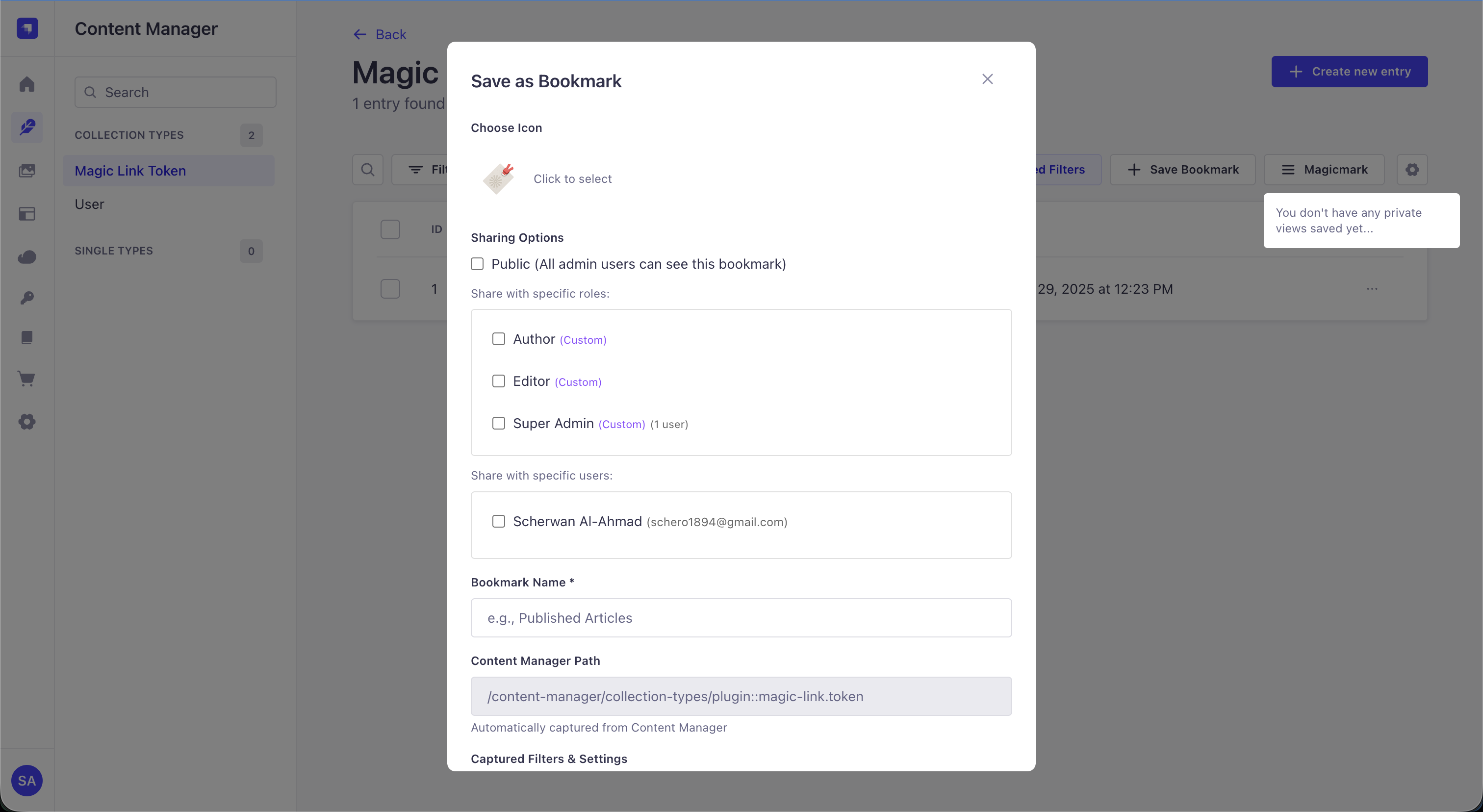
Task: Open the User collection type
Action: [89, 204]
